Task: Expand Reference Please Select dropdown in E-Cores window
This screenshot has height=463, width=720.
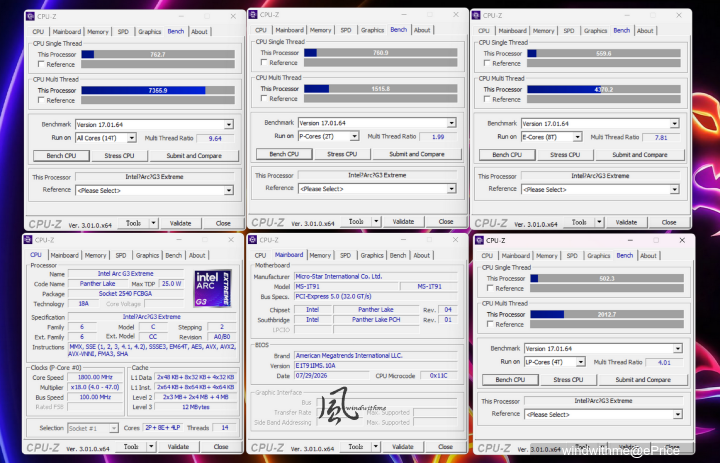Action: pos(675,189)
